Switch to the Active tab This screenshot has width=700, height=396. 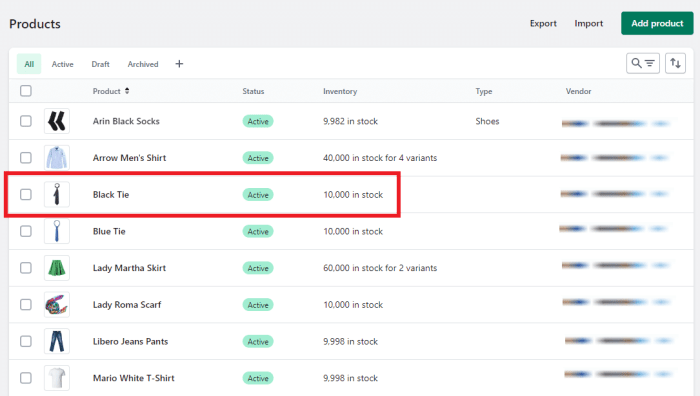click(62, 64)
